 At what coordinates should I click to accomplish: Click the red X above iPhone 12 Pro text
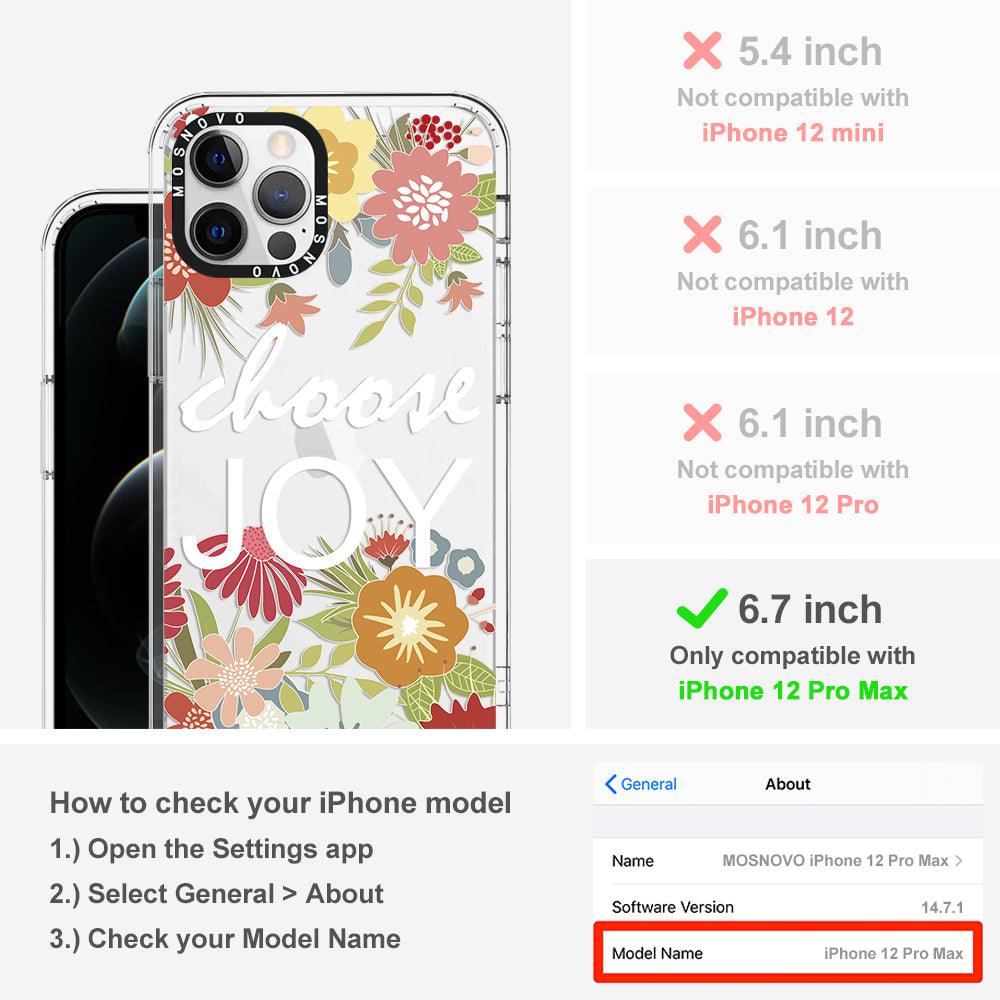[702, 422]
